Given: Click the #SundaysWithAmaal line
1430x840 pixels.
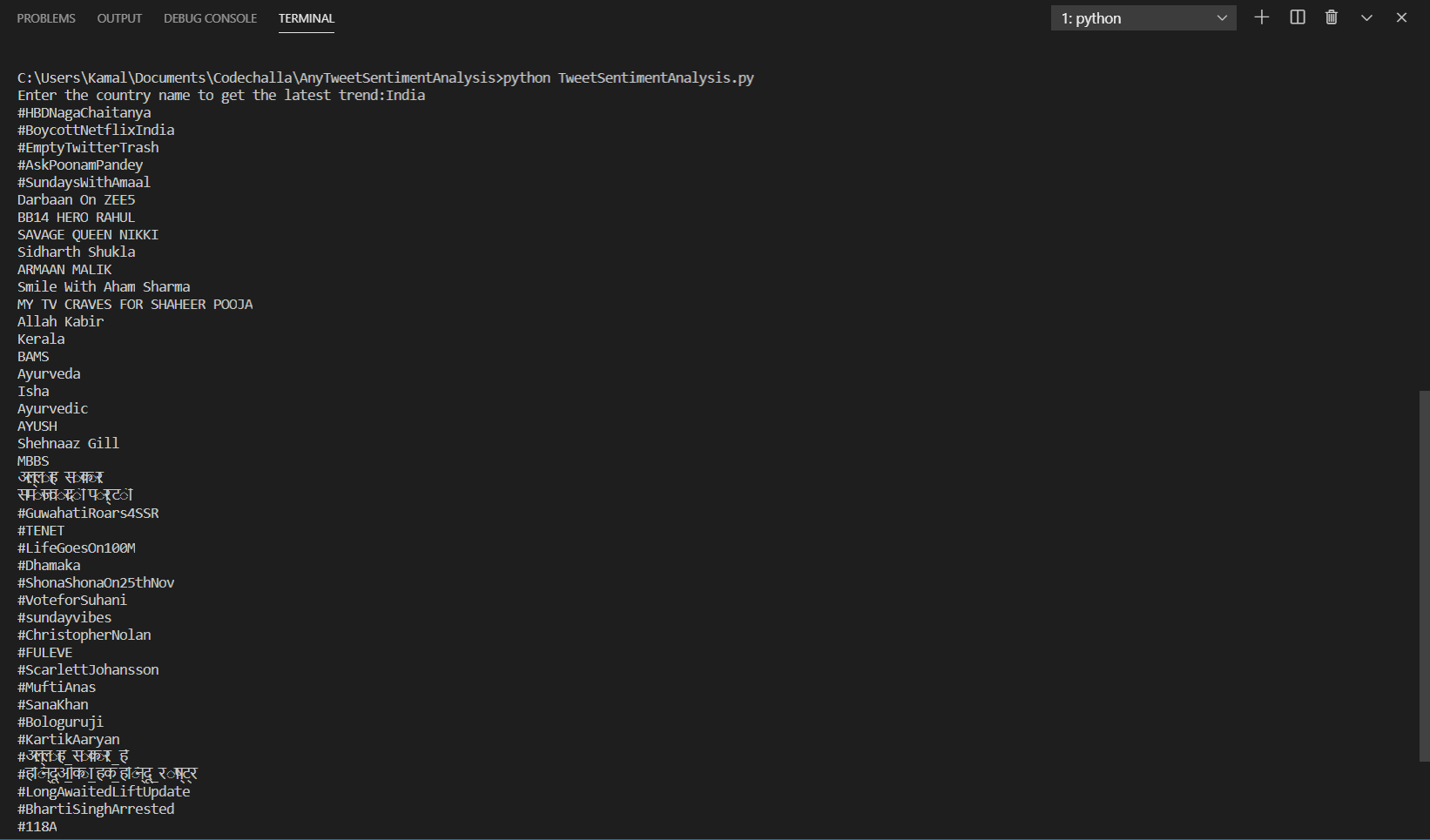Looking at the screenshot, I should [84, 182].
